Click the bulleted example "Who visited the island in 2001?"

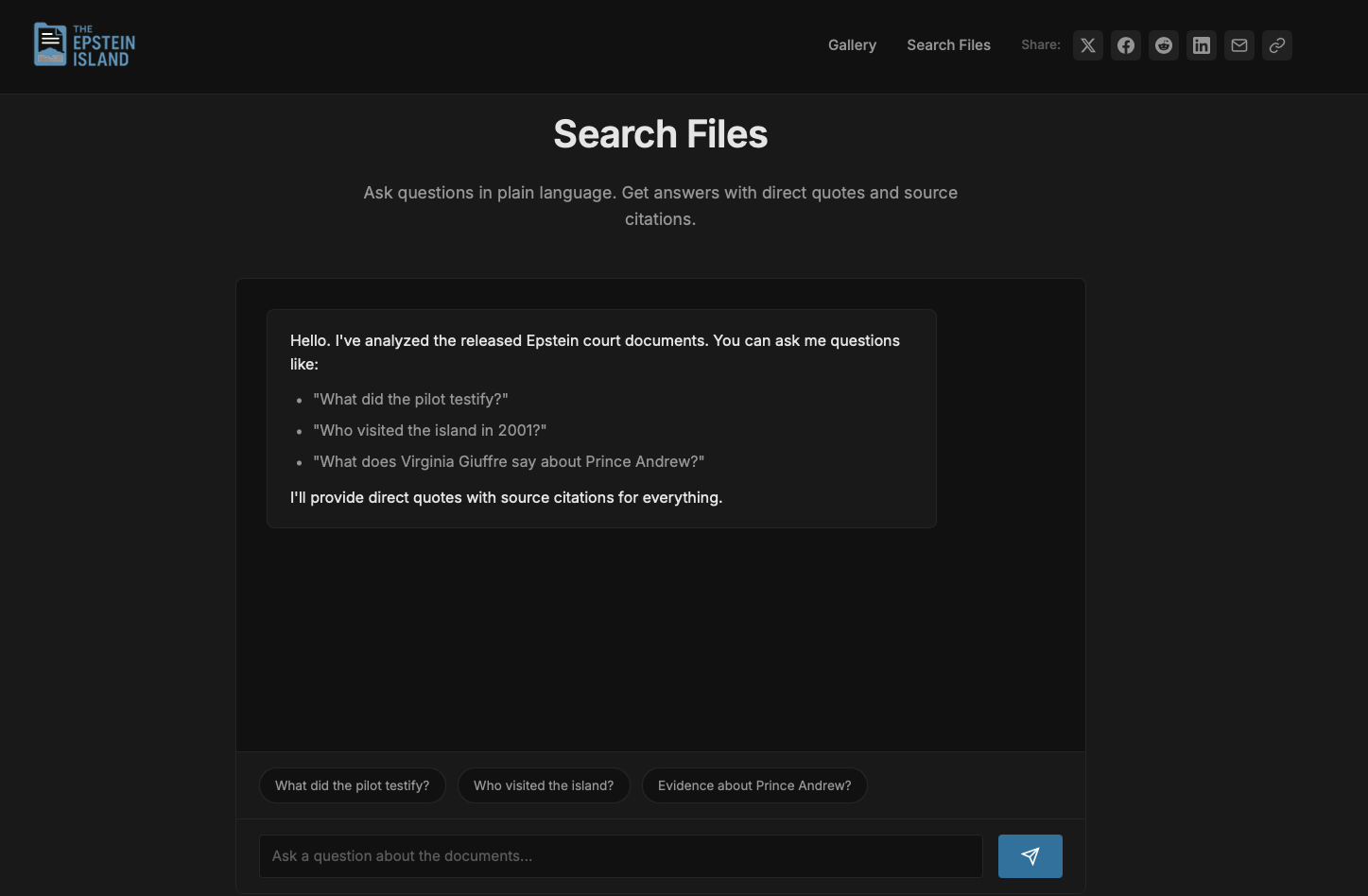[429, 430]
